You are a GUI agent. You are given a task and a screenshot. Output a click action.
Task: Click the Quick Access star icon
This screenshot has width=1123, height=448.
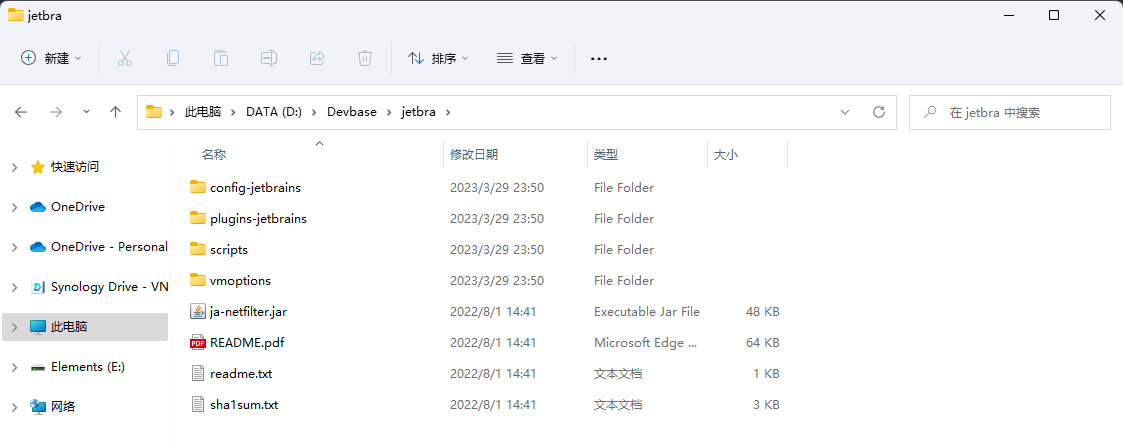pos(38,167)
